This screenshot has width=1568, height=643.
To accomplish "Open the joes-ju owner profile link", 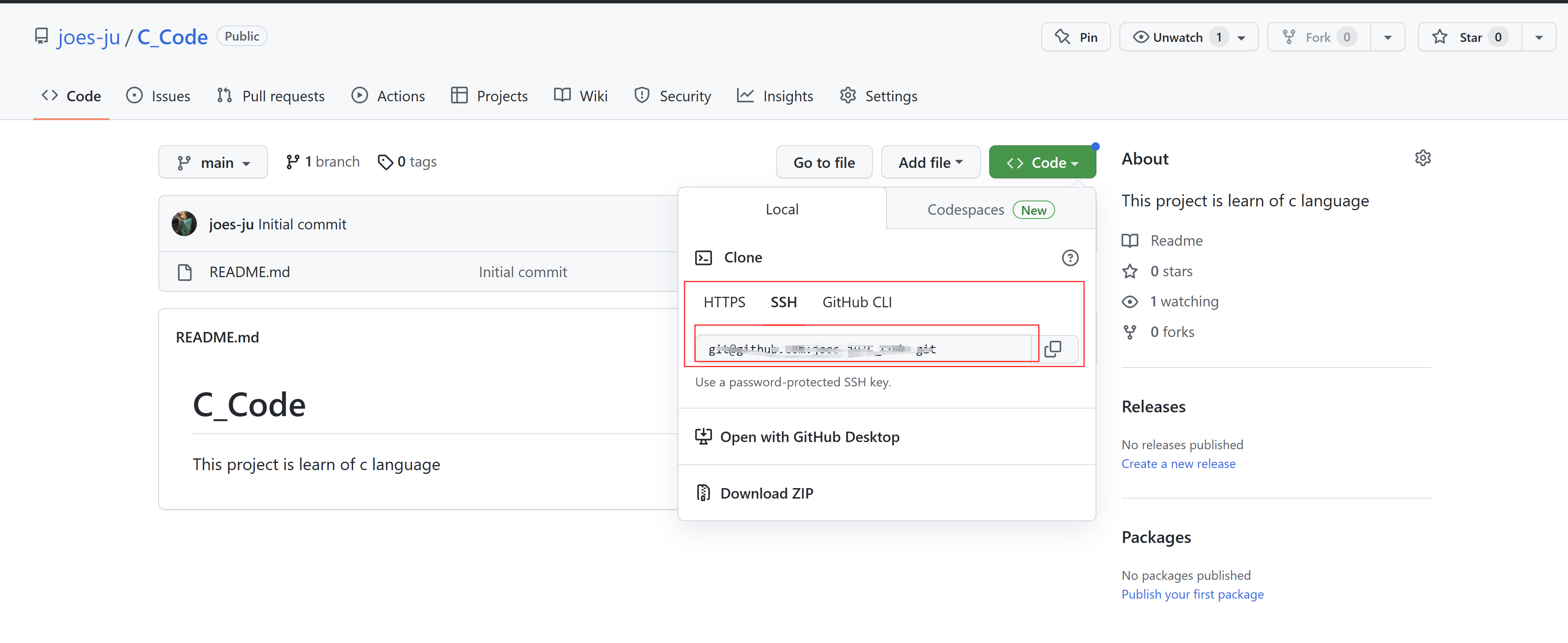I will 89,37.
